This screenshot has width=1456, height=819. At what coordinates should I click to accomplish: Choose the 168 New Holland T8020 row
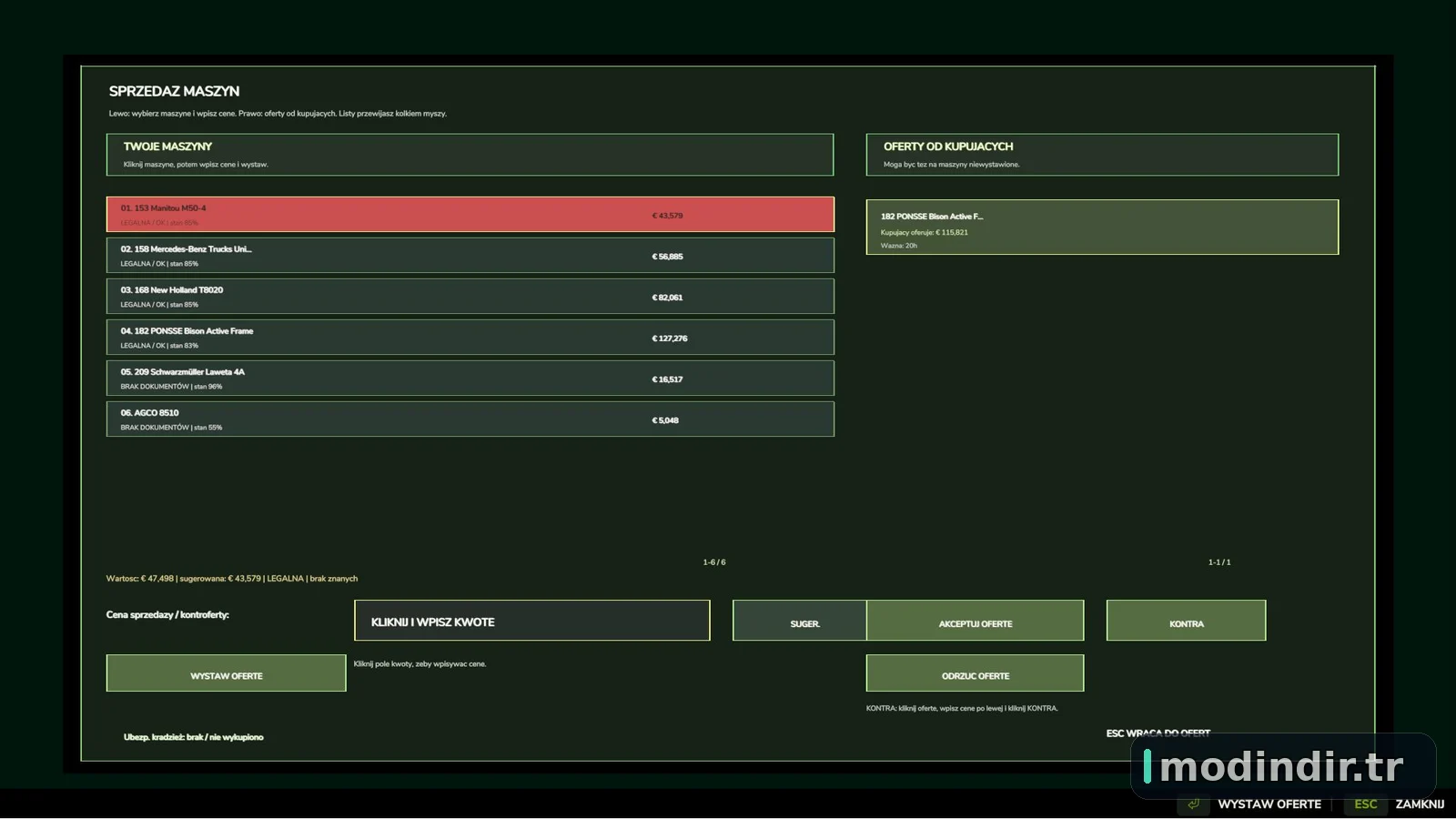[x=470, y=297]
